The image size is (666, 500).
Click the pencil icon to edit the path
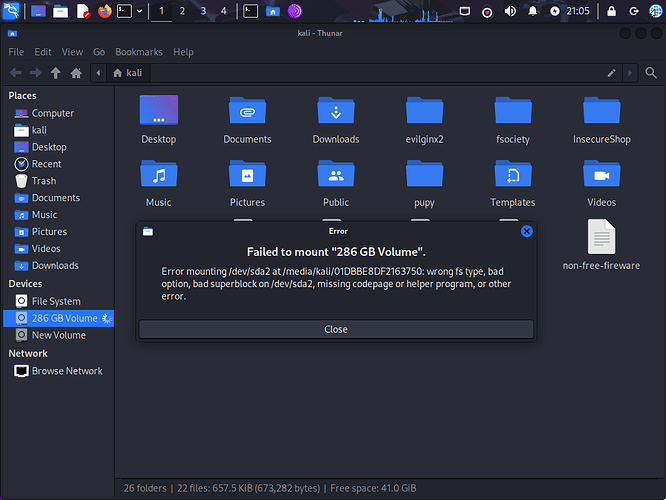(611, 73)
